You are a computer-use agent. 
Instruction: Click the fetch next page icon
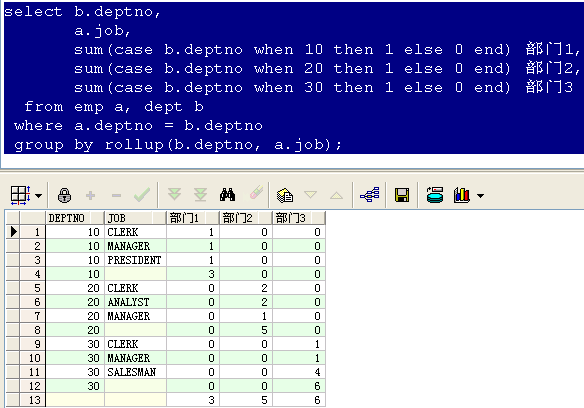coord(174,194)
